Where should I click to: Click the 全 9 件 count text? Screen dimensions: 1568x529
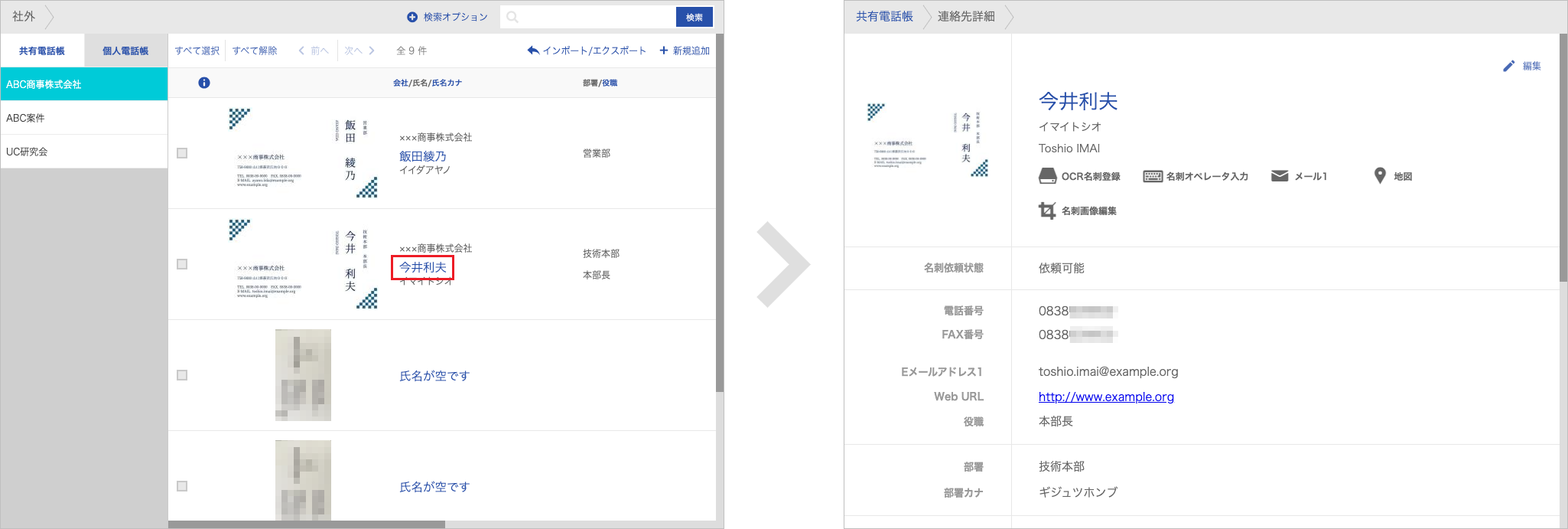pos(412,51)
